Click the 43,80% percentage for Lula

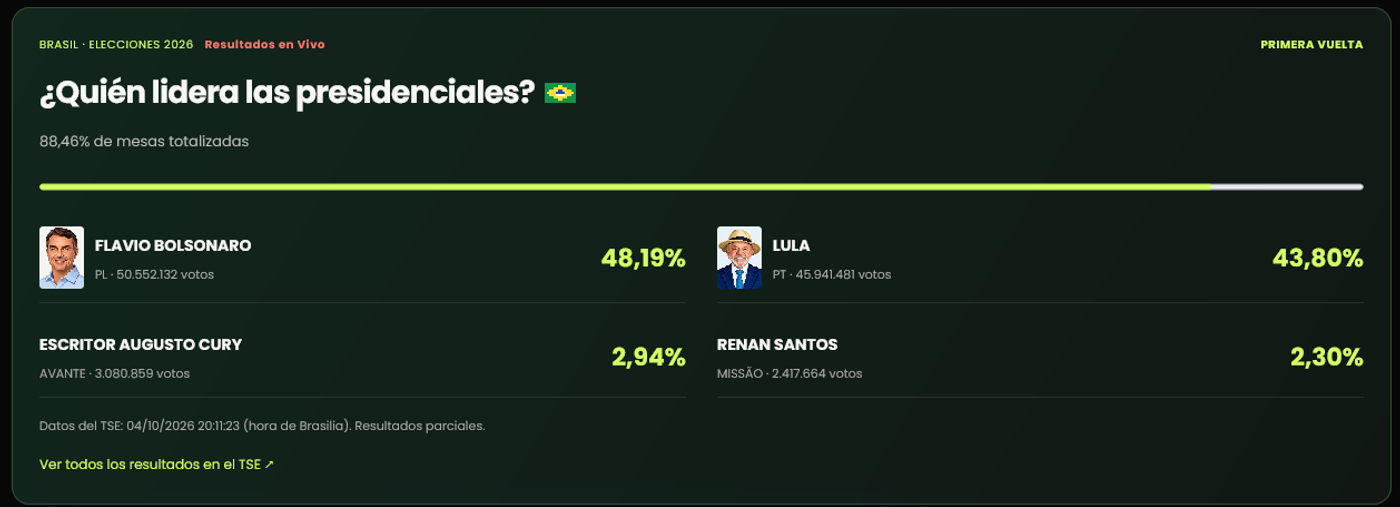coord(1318,258)
